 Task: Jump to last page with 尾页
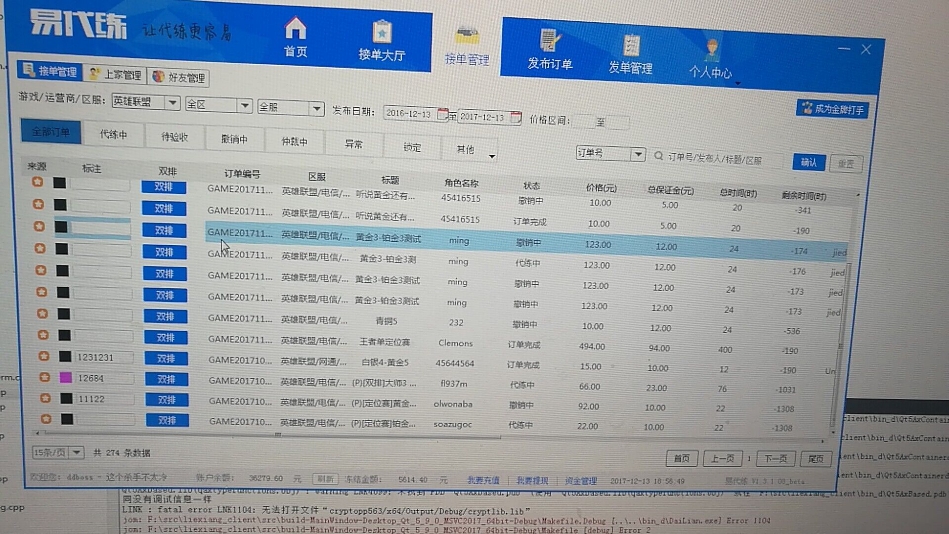tap(816, 459)
